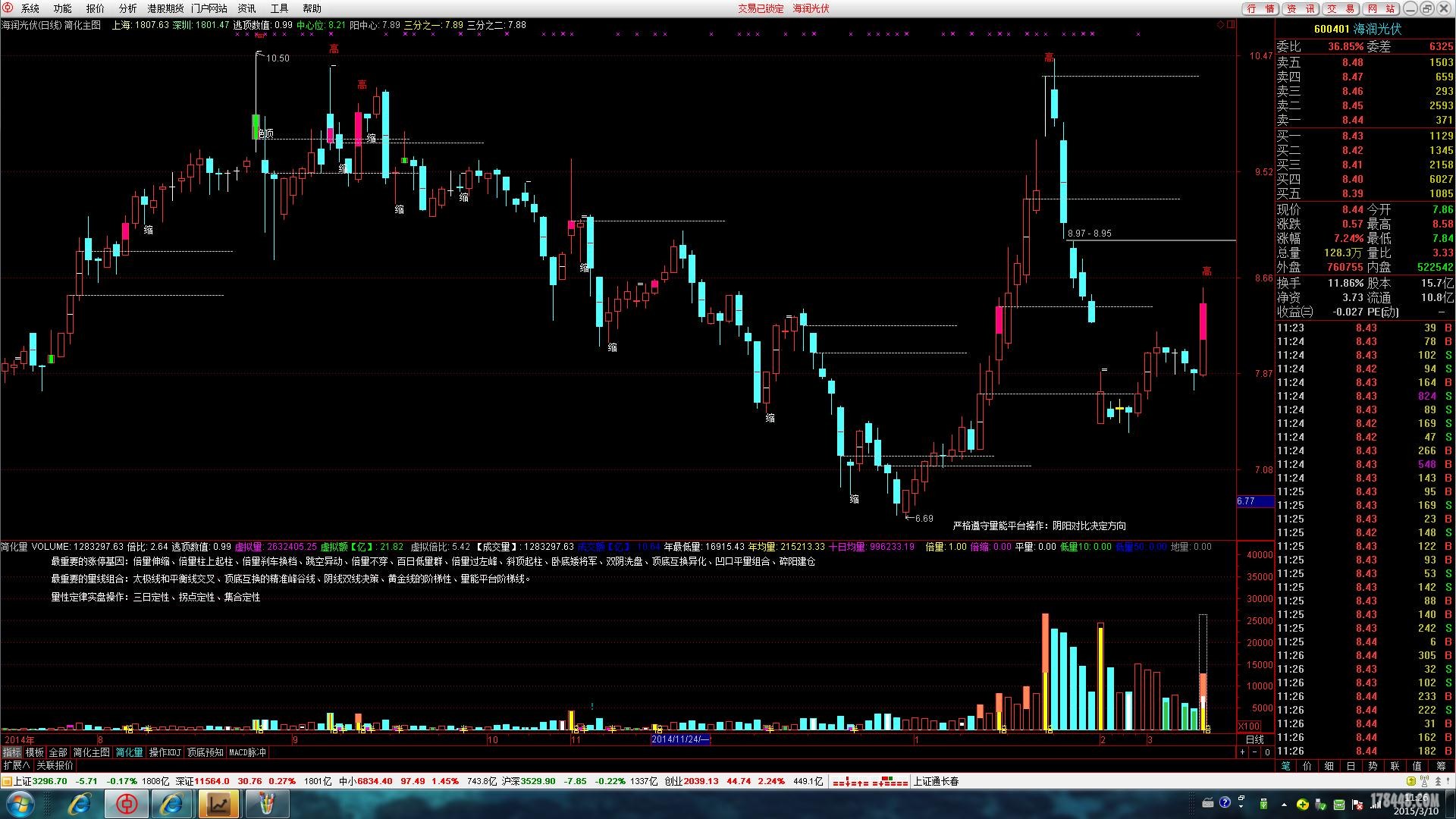Select the 模板 tab
This screenshot has width=1456, height=819.
[x=35, y=752]
